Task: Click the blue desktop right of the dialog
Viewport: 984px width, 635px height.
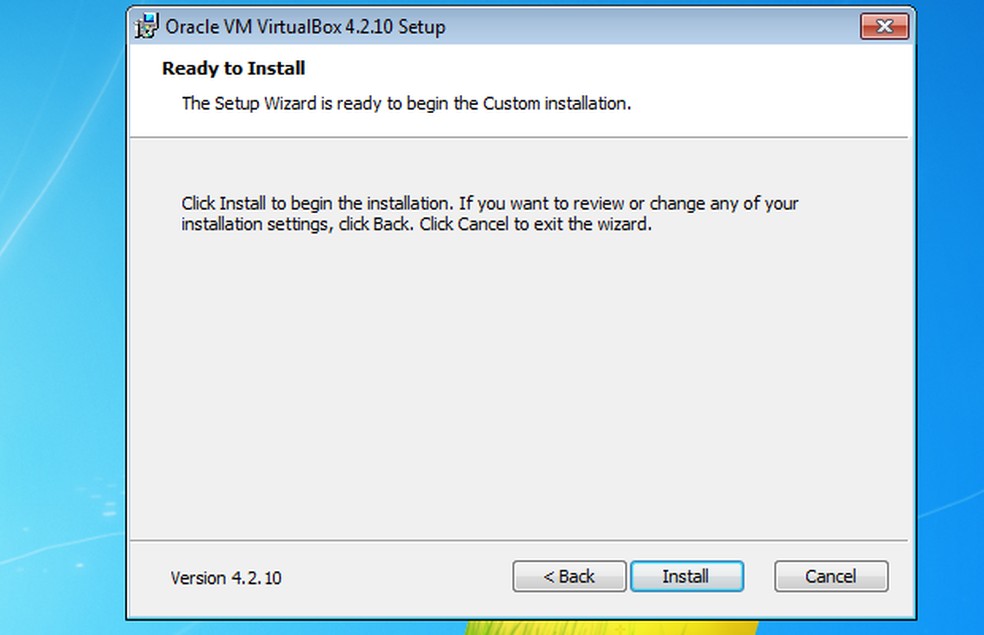Action: (950, 300)
